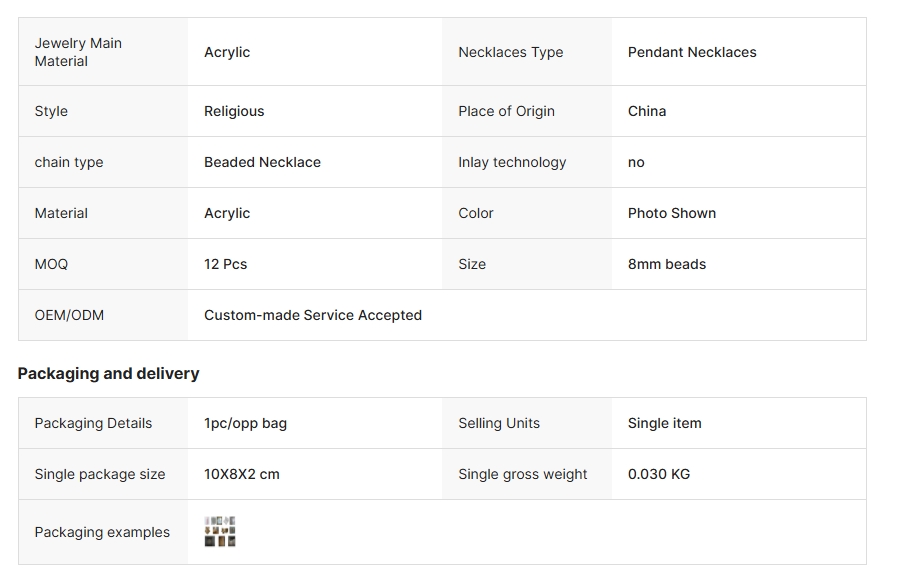Click the '12 Pcs' MOQ value
Screen dimensions: 913x576
225,264
